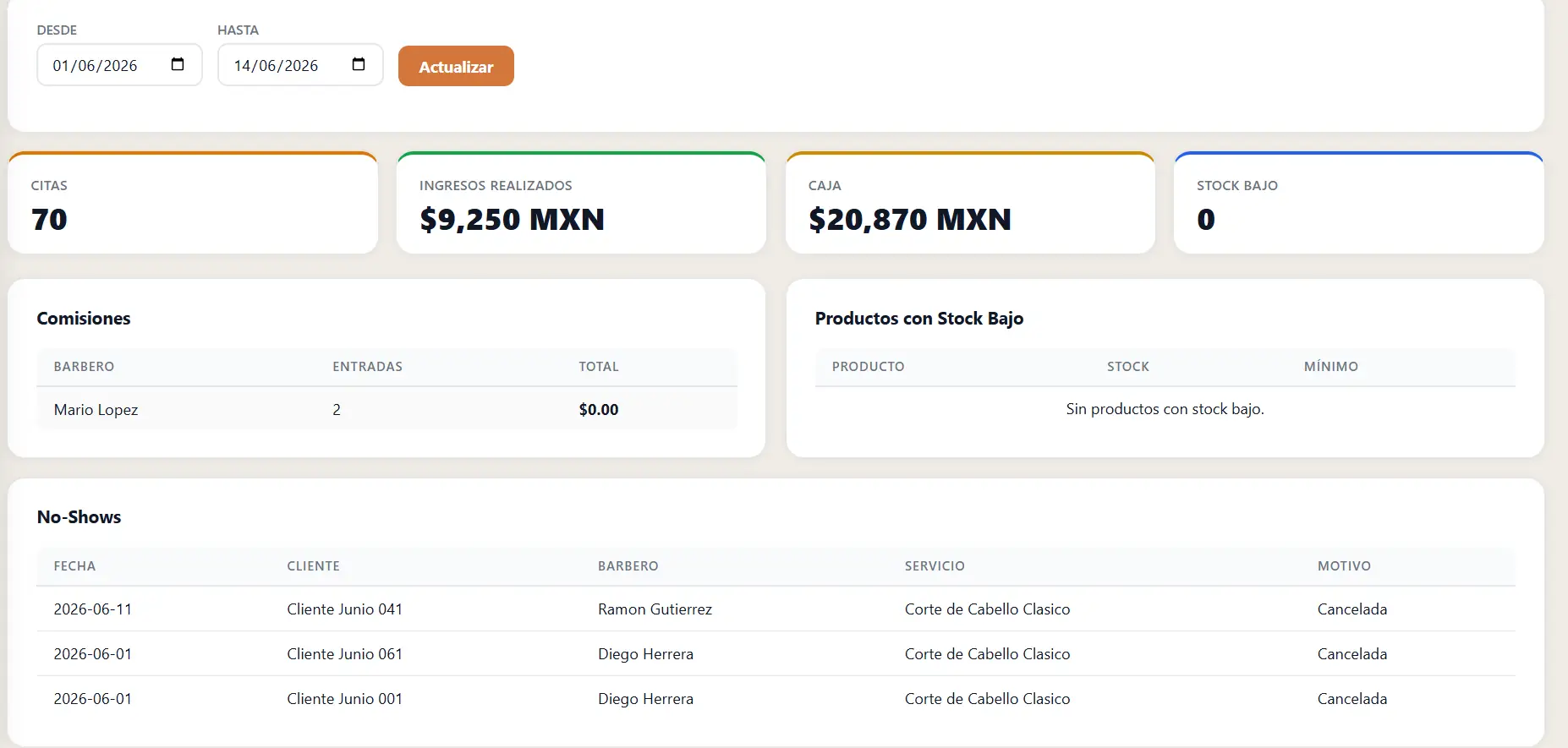Click the Barbero column header in Comisiones
1568x748 pixels.
[84, 367]
